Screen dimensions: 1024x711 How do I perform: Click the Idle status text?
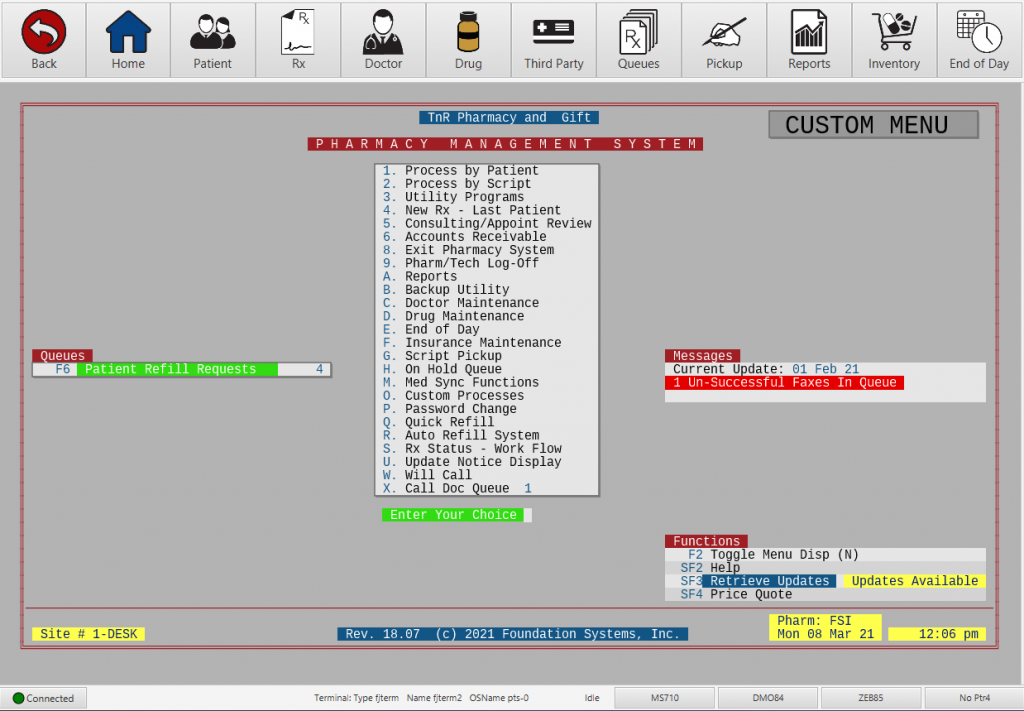(x=592, y=698)
